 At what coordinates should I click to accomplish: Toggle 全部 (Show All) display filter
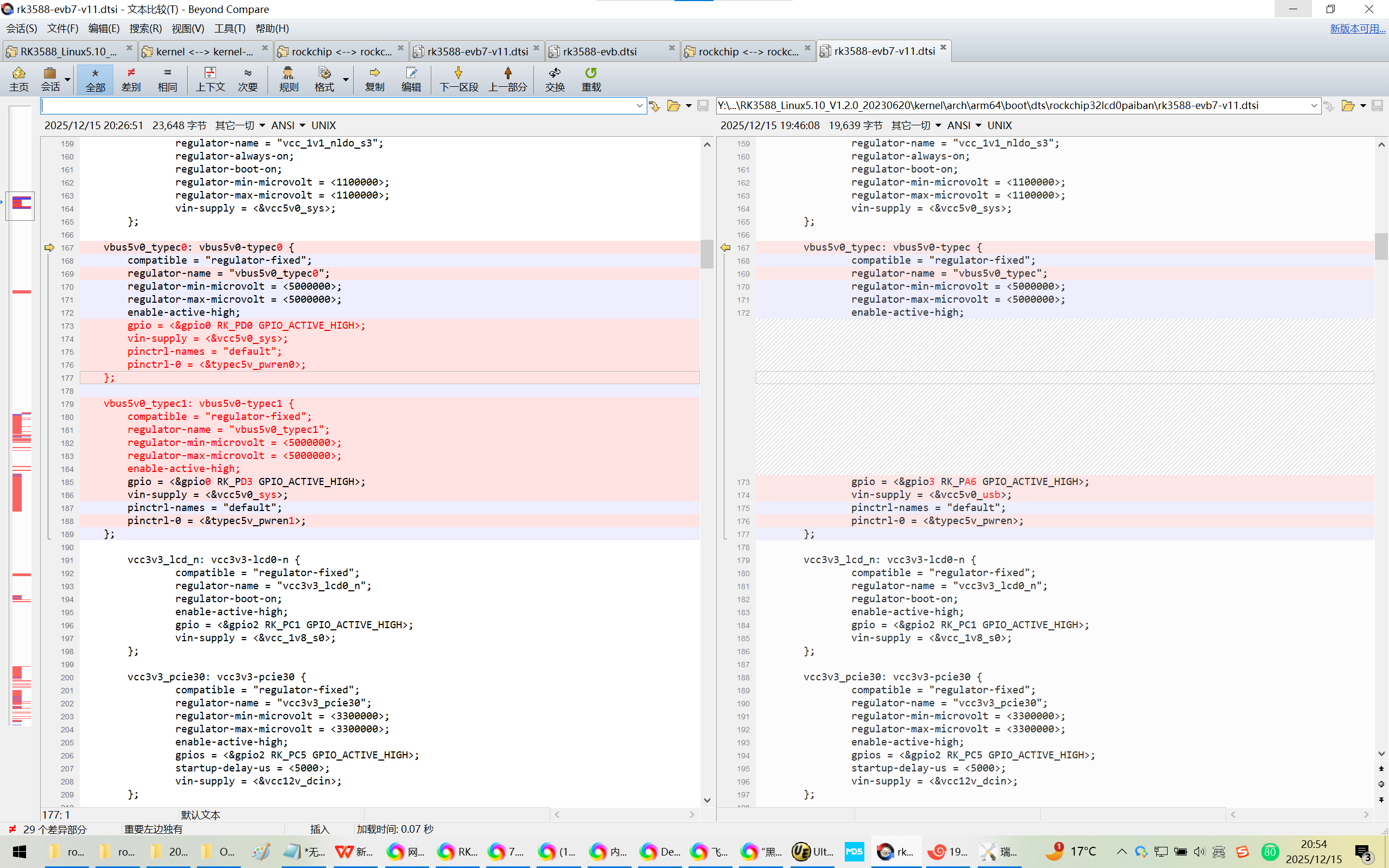(95, 79)
